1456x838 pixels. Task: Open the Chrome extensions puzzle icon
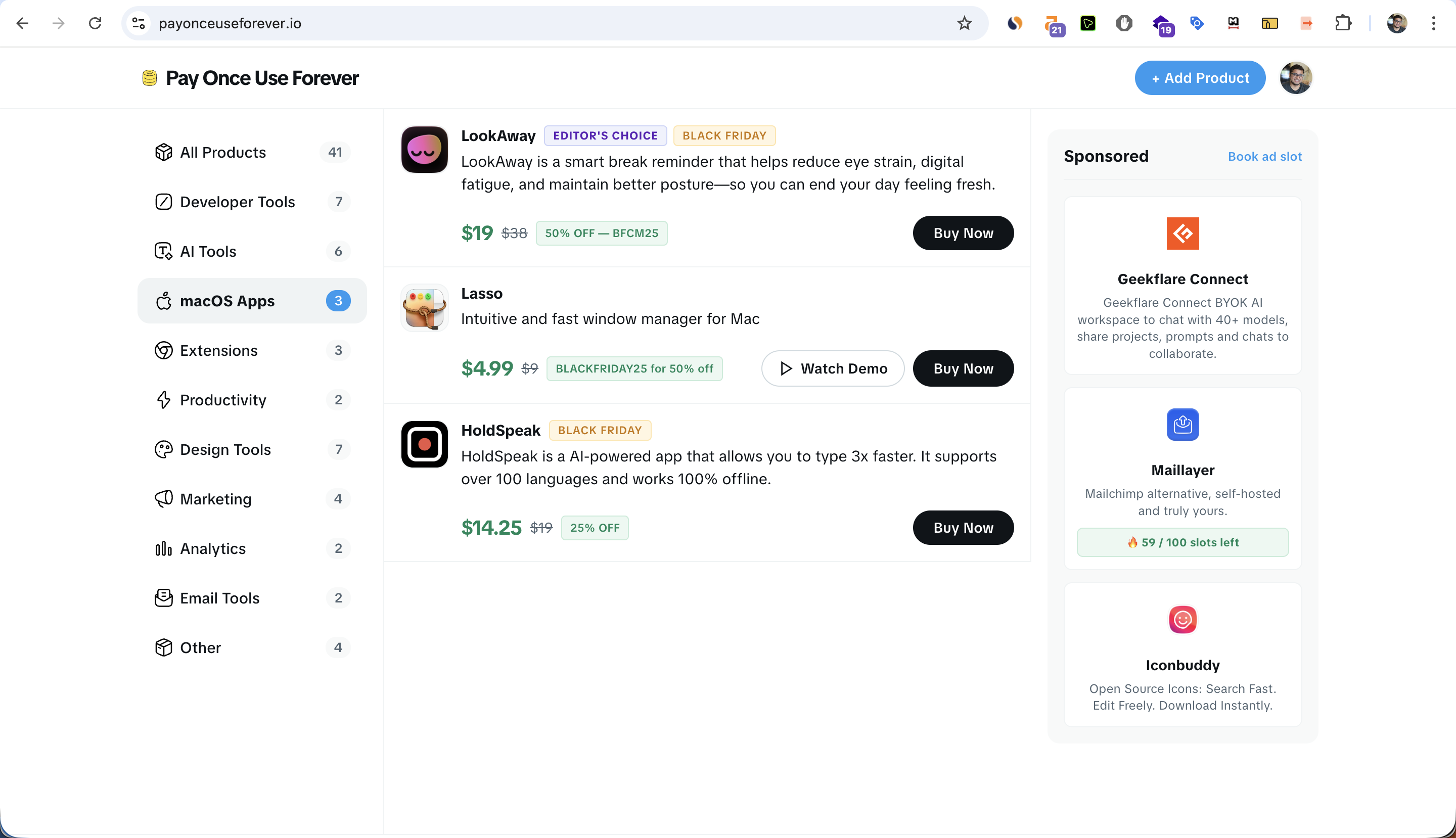[1344, 23]
